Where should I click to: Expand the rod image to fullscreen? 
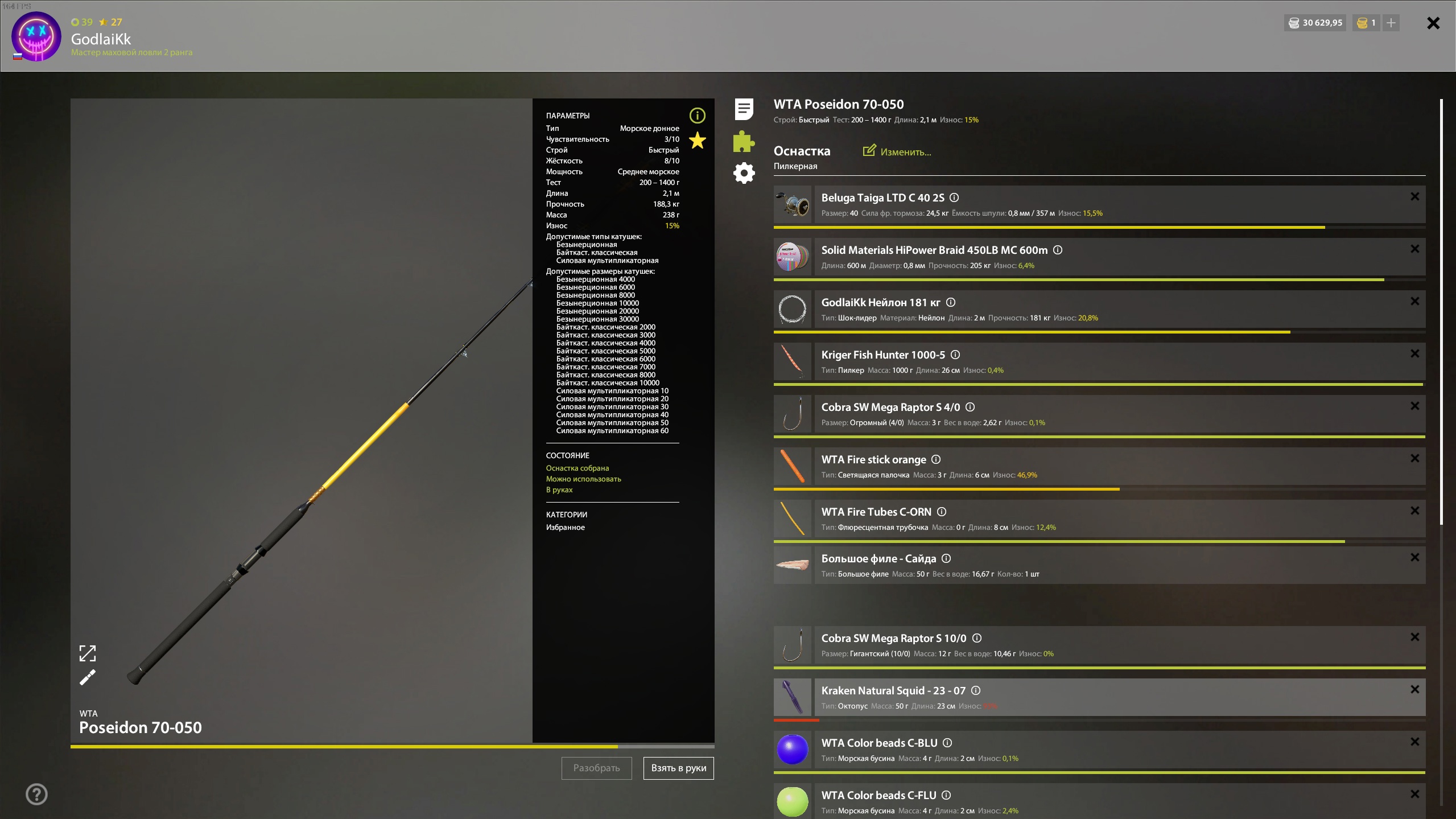(x=88, y=653)
